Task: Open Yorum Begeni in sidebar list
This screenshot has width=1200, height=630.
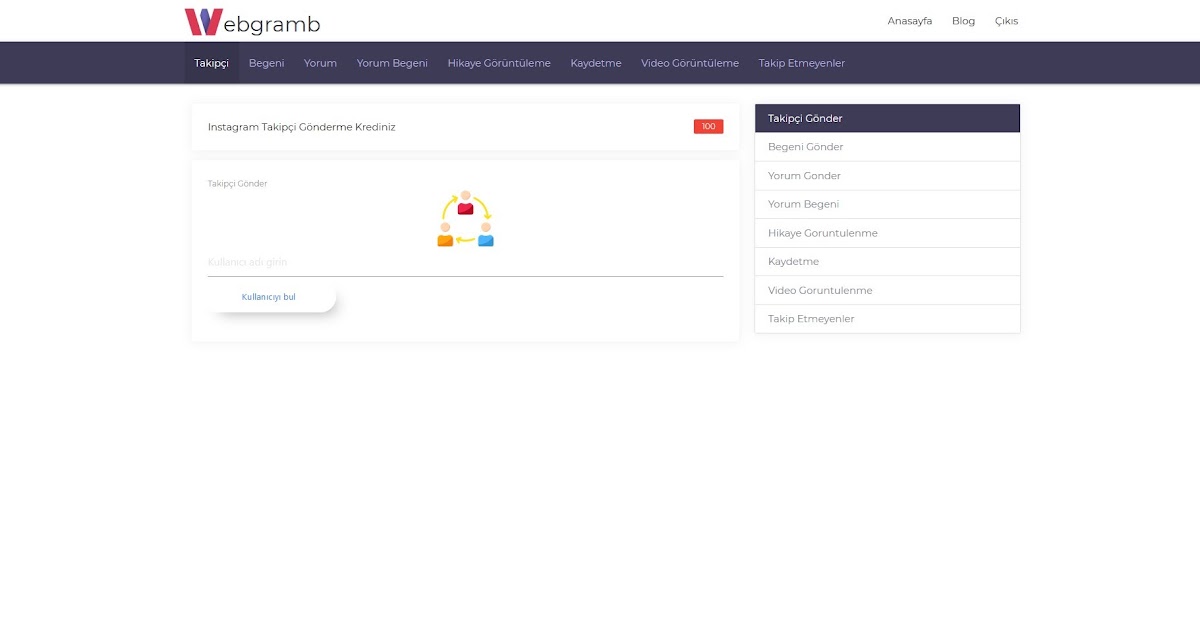Action: tap(887, 204)
